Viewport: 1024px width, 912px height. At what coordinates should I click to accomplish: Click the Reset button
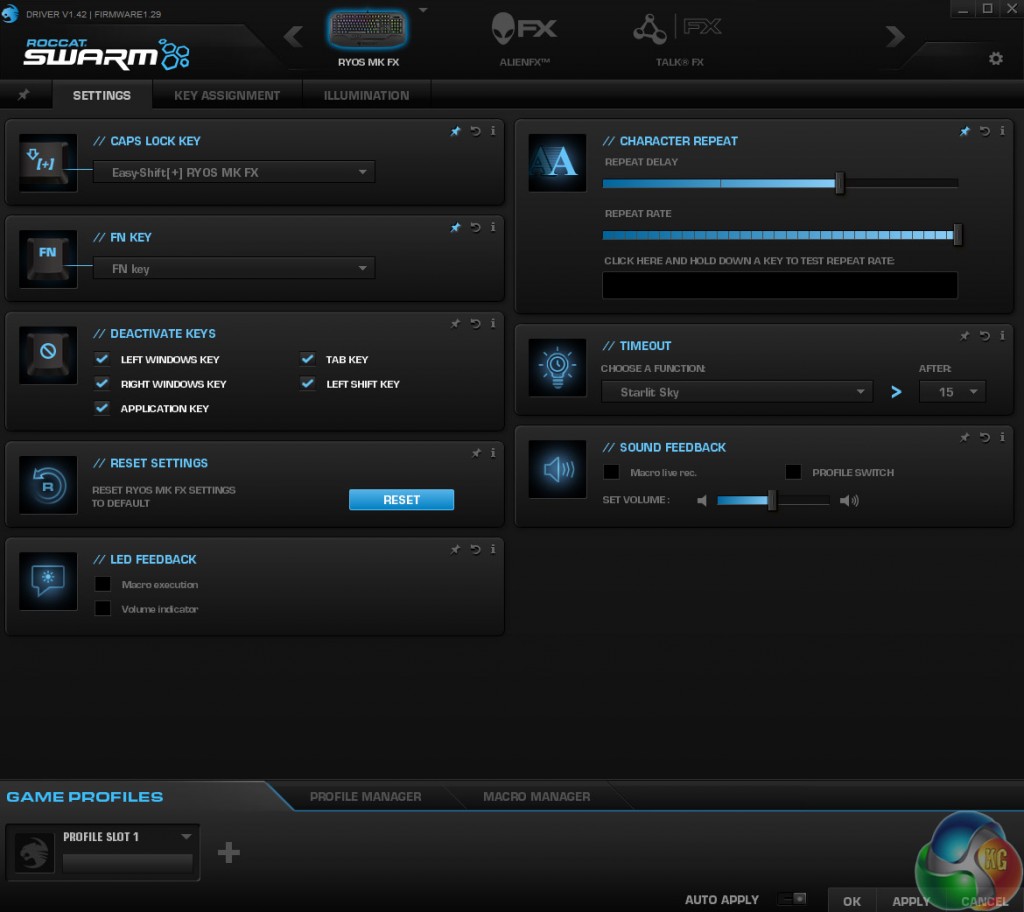coord(401,500)
